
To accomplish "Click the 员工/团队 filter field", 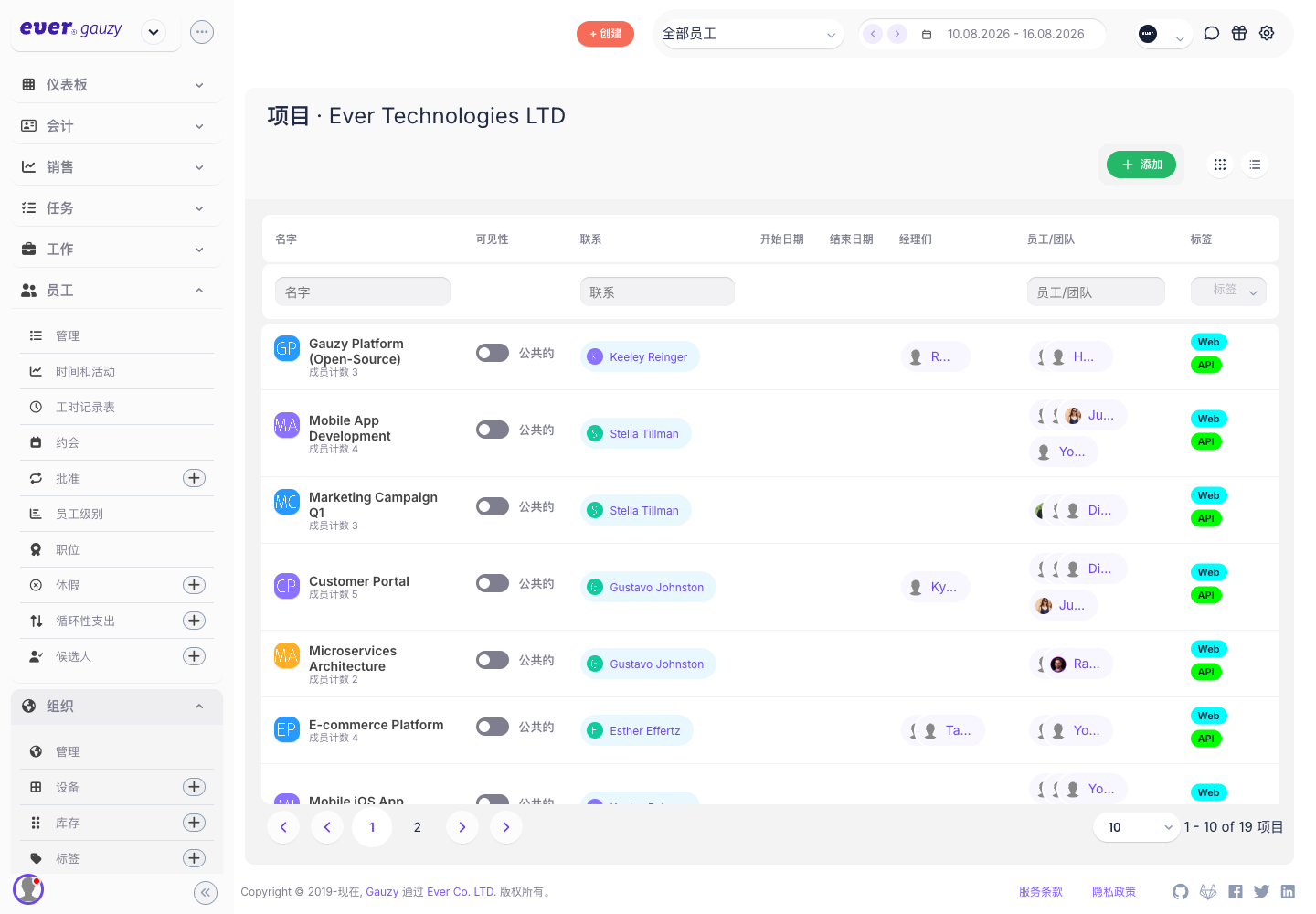I will point(1096,292).
